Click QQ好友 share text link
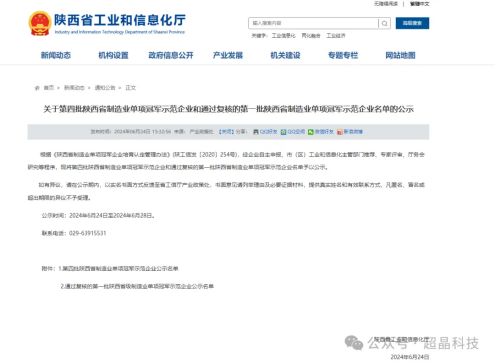 tap(268, 132)
